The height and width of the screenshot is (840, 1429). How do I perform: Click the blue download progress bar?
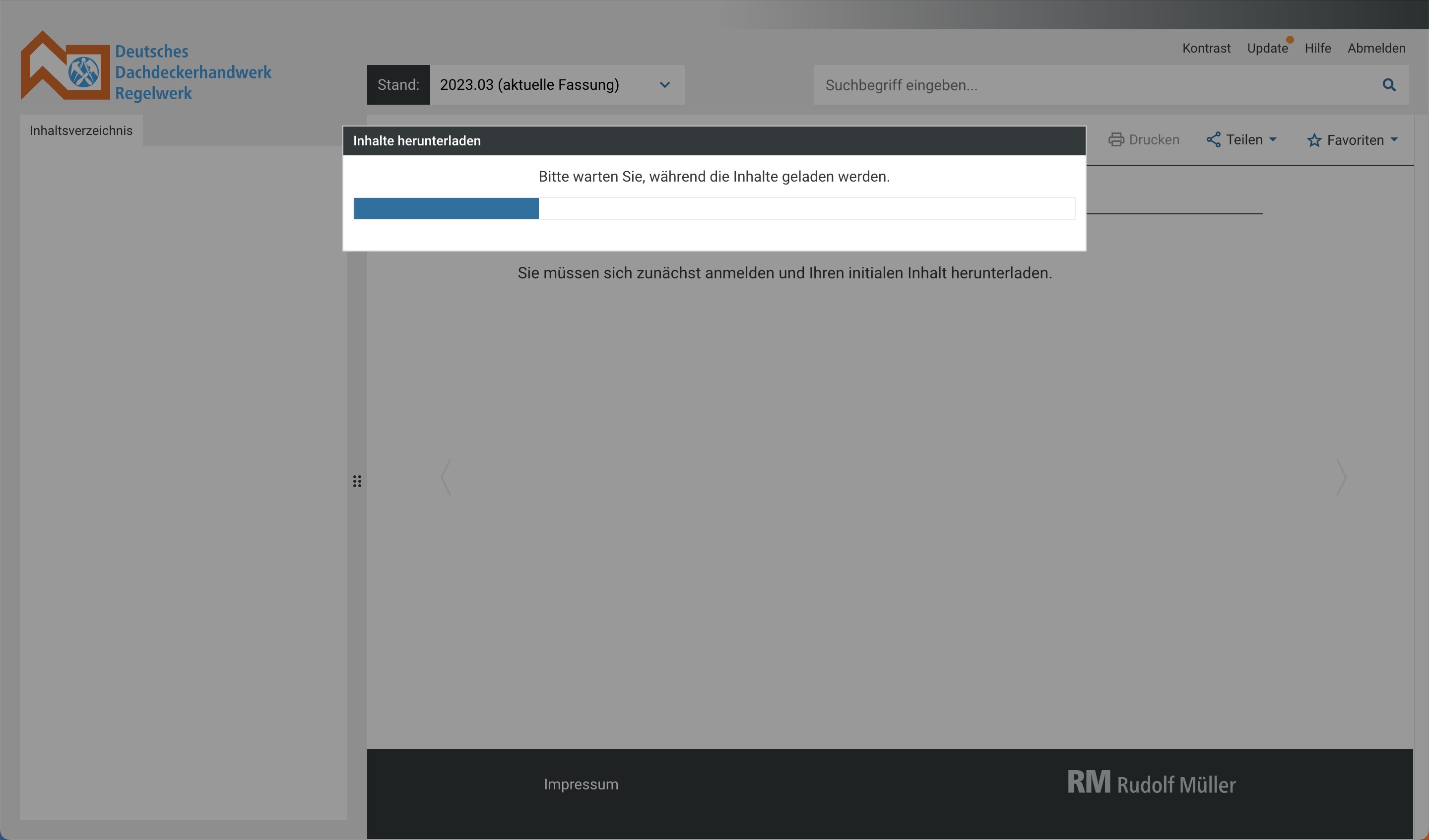click(446, 208)
